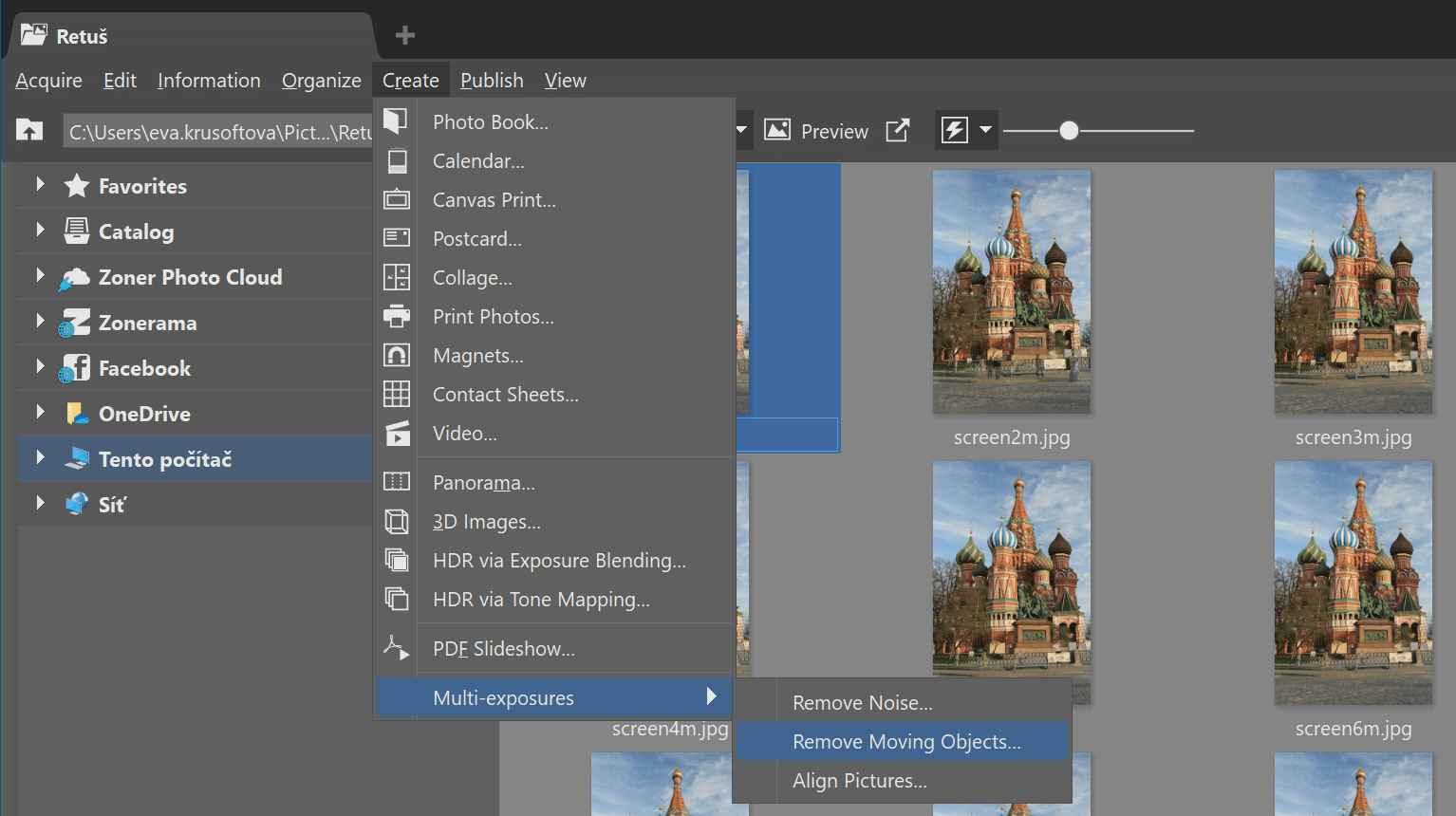Click the 3D Images icon
1456x816 pixels.
tap(397, 521)
